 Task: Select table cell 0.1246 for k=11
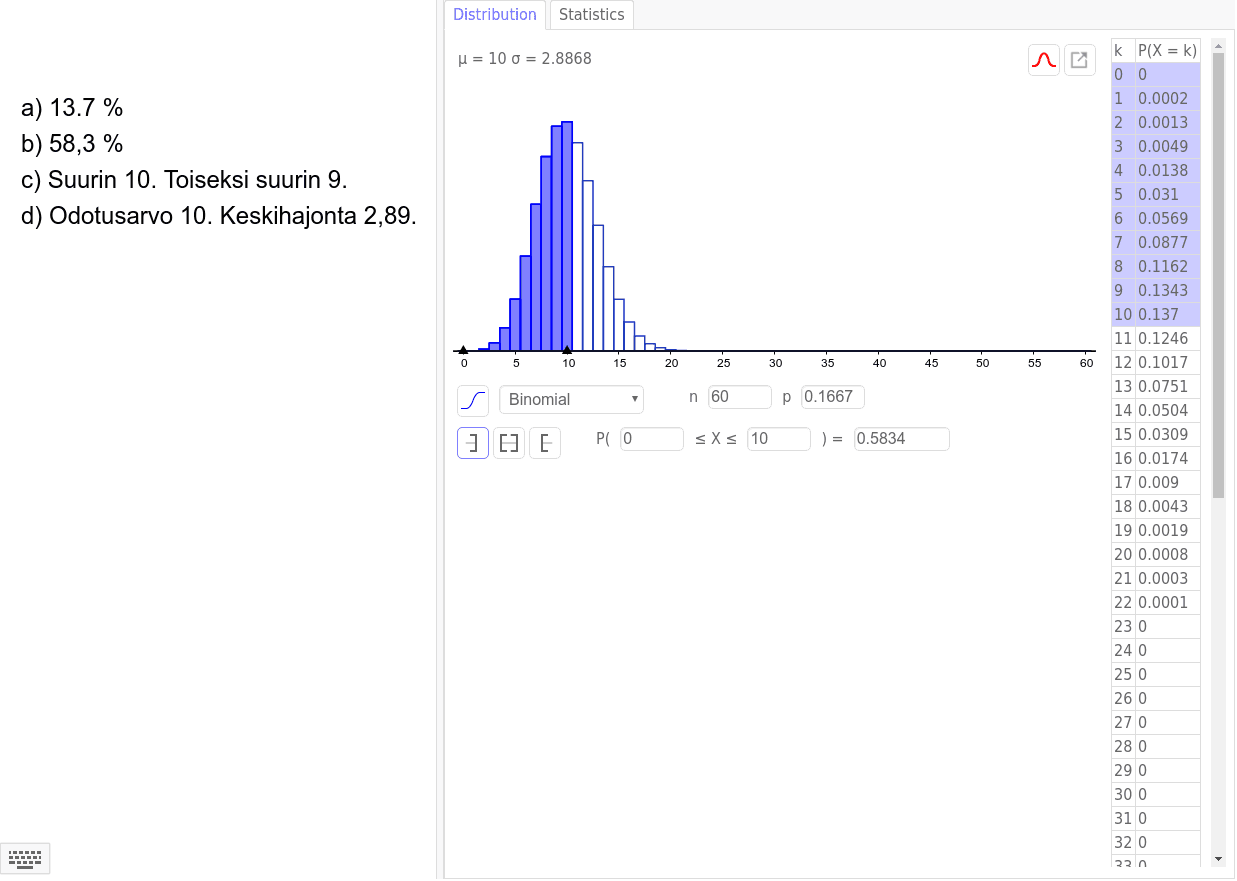click(1168, 338)
